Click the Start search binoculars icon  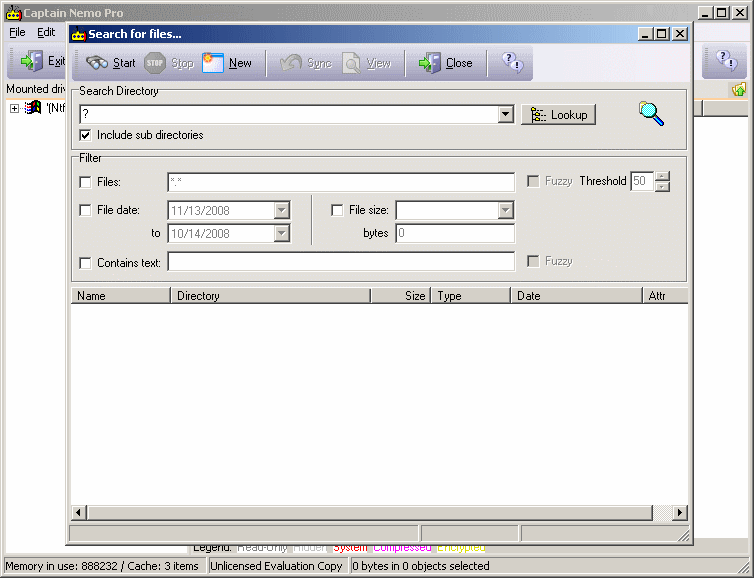coord(98,63)
